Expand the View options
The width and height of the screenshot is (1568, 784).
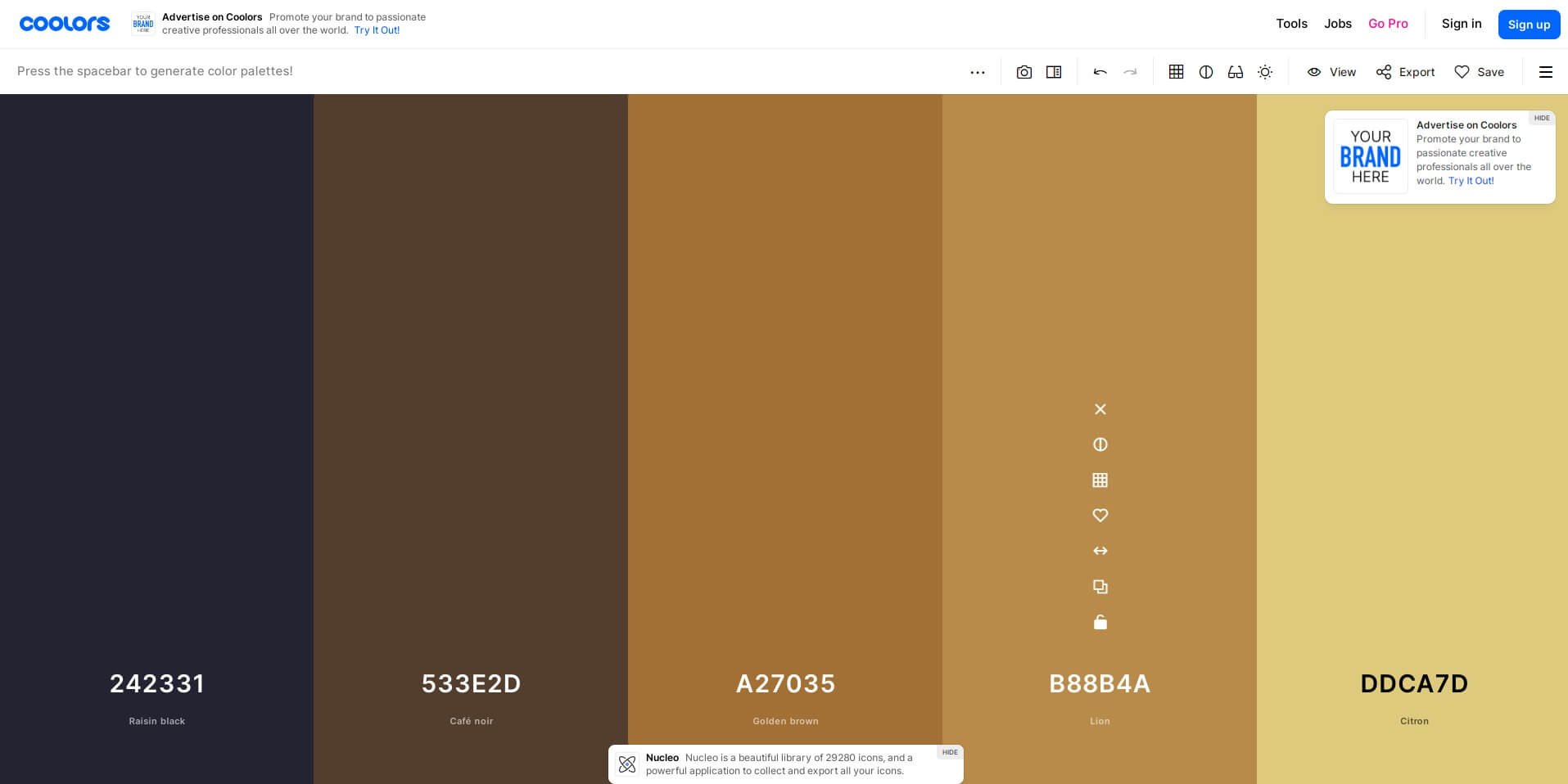point(1331,72)
